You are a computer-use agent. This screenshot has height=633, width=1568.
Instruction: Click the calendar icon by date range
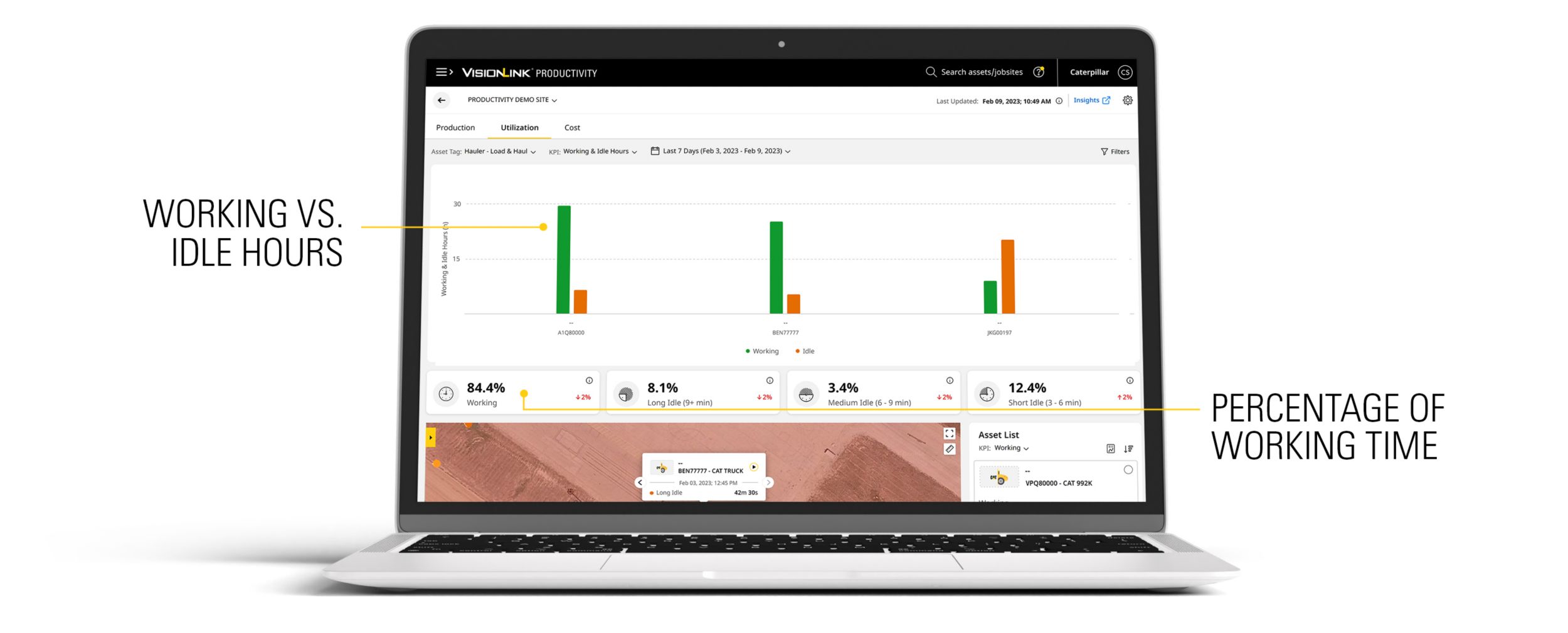[655, 151]
